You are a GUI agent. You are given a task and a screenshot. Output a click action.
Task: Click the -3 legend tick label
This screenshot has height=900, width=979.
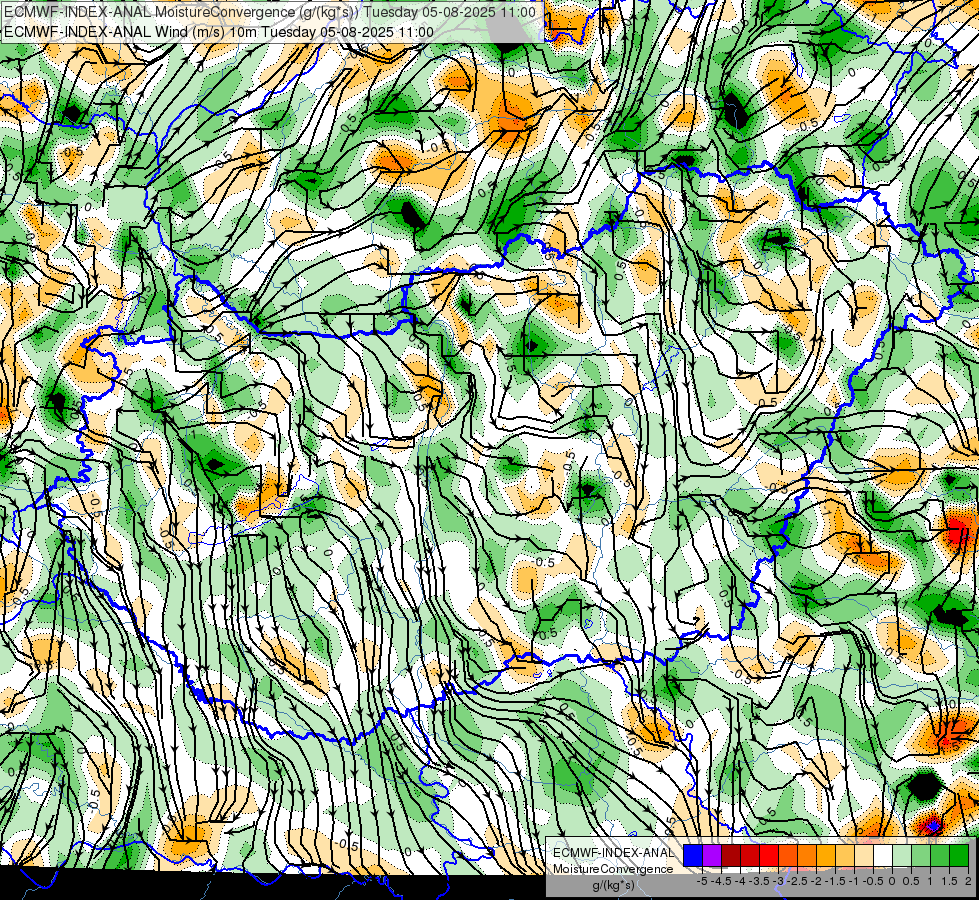[x=778, y=881]
